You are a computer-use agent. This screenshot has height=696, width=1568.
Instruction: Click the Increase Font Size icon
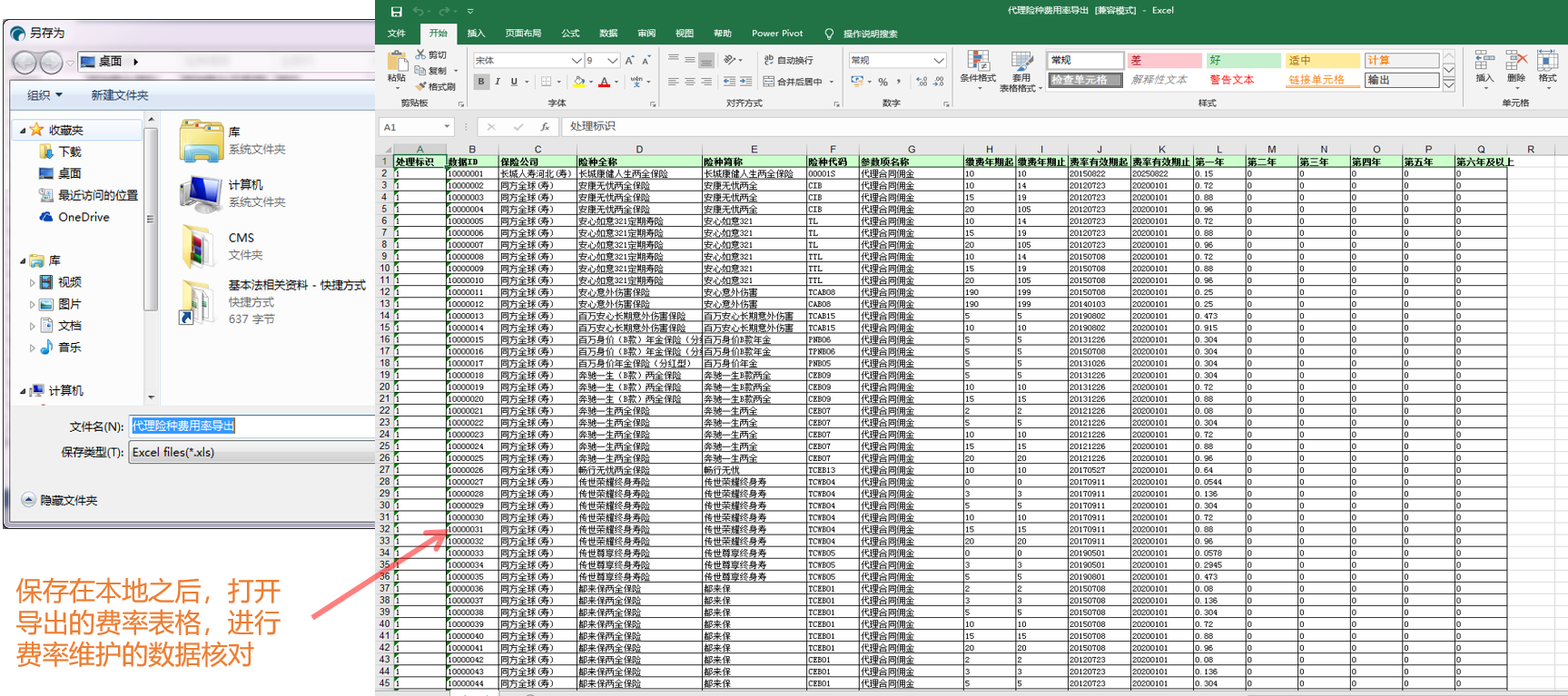click(629, 60)
